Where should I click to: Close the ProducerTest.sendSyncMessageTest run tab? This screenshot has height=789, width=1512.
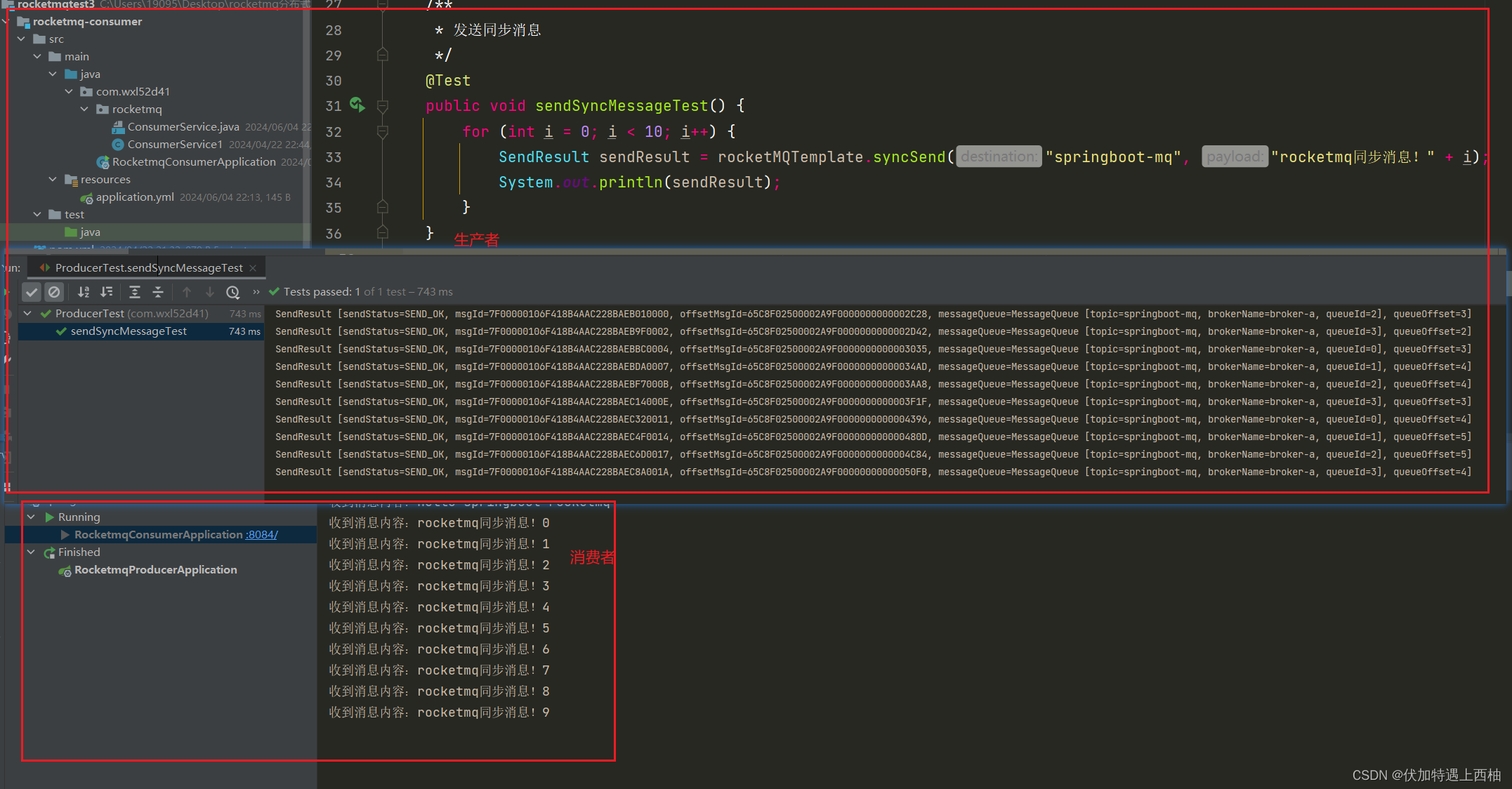tap(253, 268)
